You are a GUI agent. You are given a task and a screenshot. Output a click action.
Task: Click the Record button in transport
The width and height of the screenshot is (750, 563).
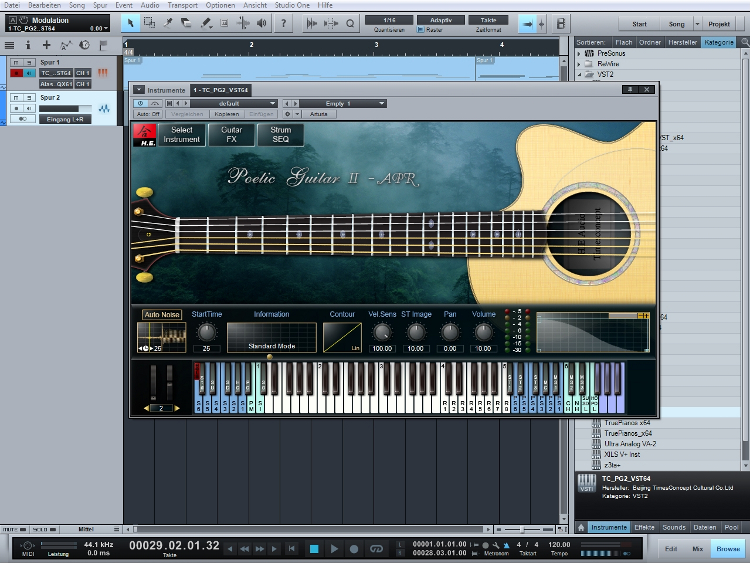[354, 549]
